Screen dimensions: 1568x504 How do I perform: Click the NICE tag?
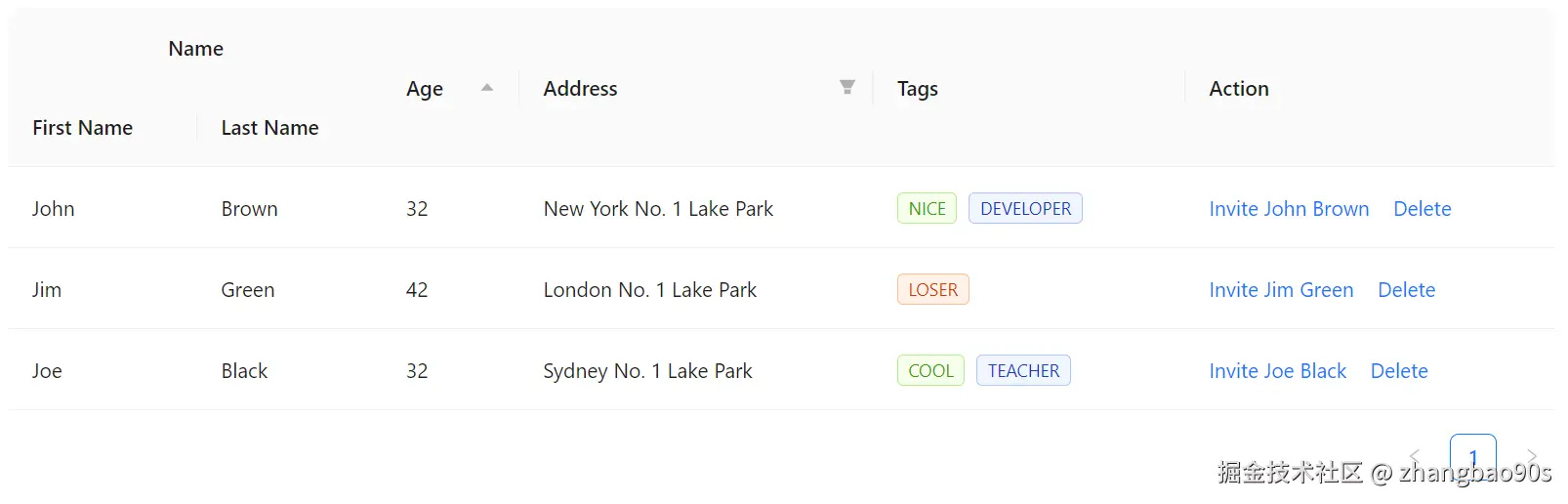tap(927, 209)
